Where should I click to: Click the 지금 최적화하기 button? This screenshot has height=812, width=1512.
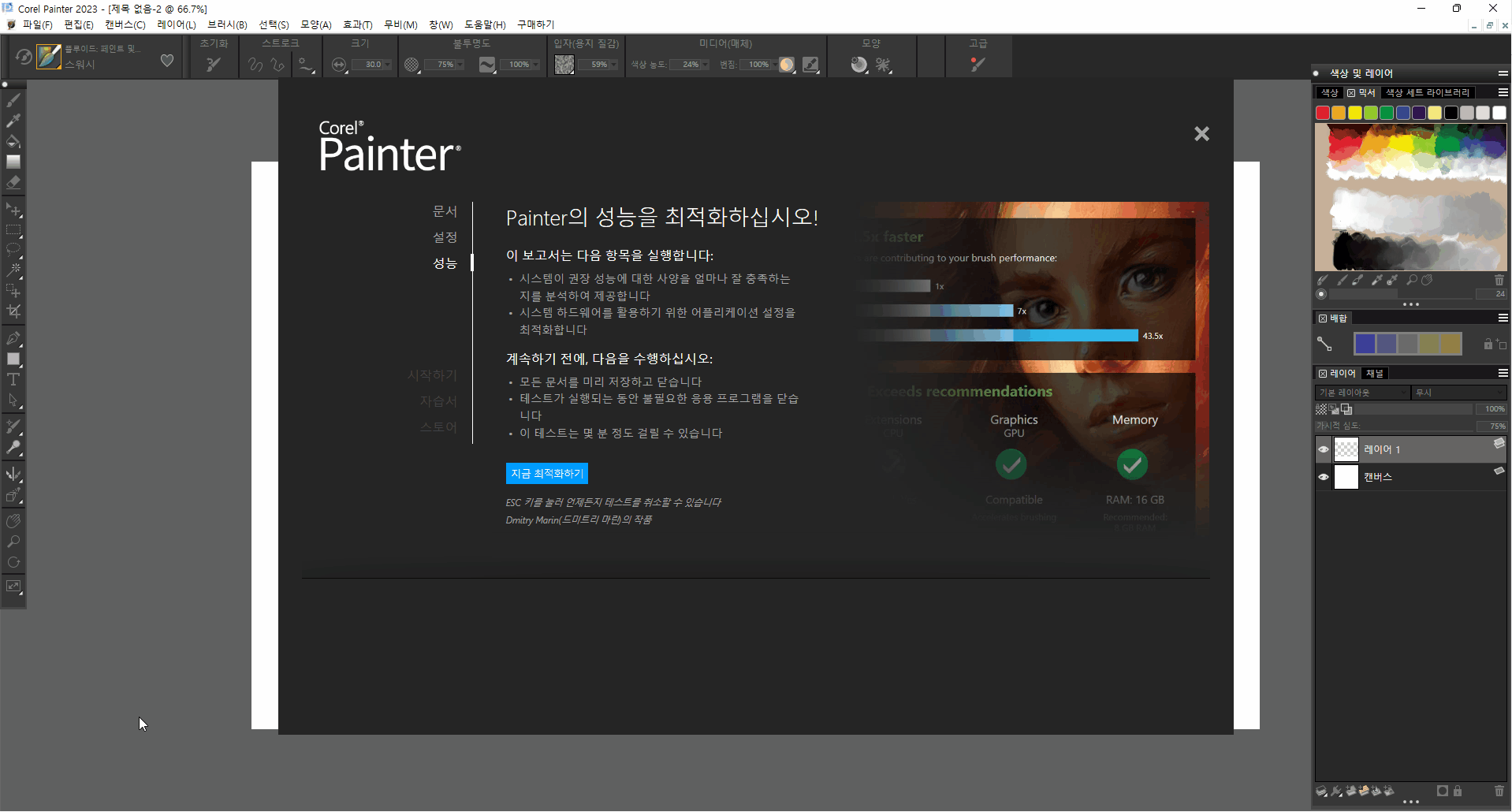pos(547,474)
